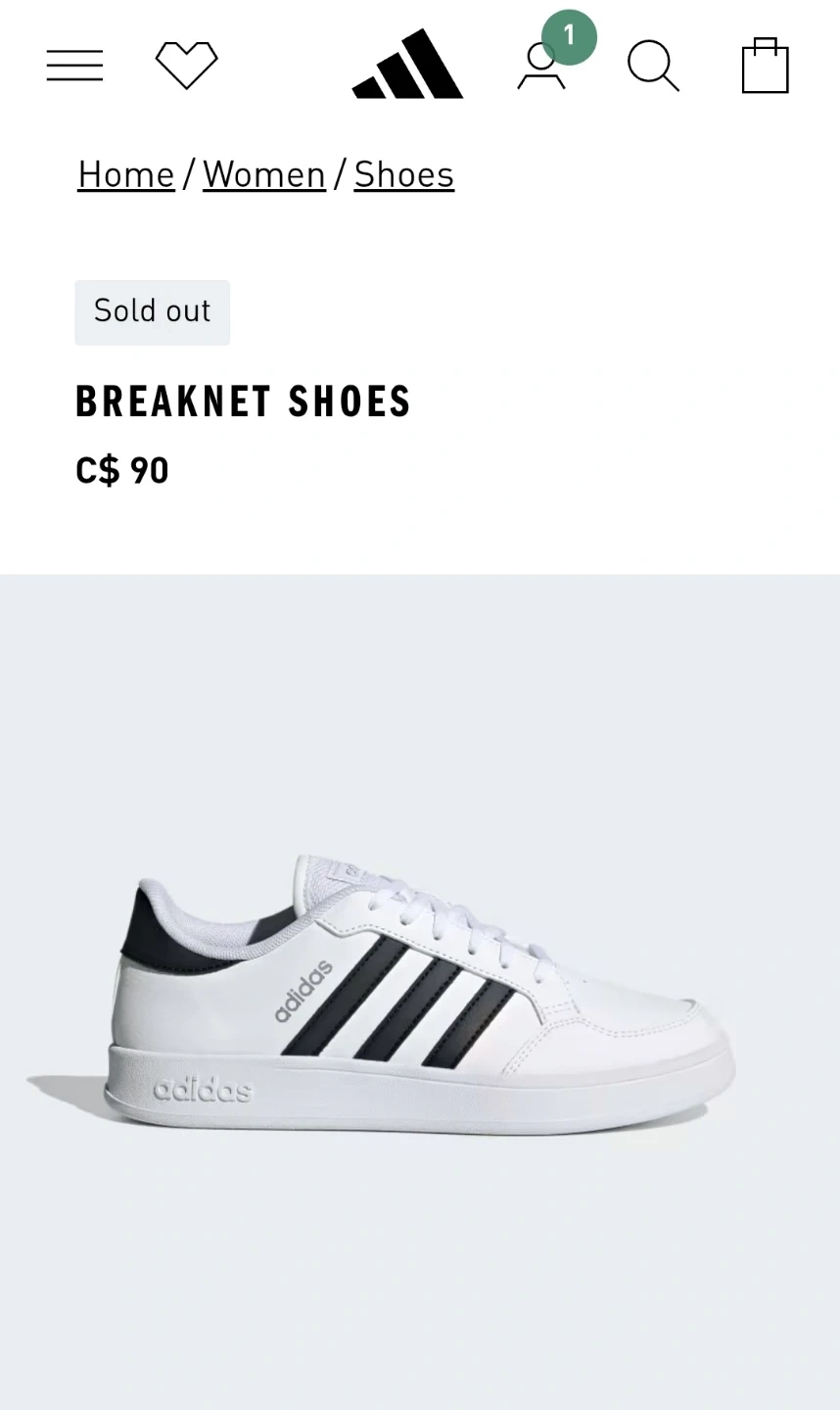Go to Home breadcrumb
The height and width of the screenshot is (1410, 840).
(x=126, y=174)
